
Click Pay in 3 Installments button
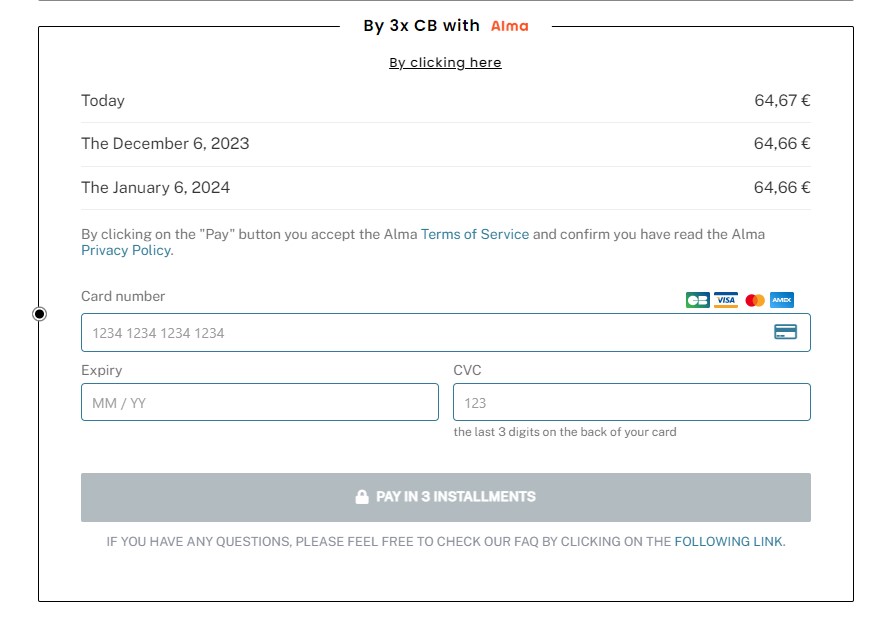click(x=446, y=497)
